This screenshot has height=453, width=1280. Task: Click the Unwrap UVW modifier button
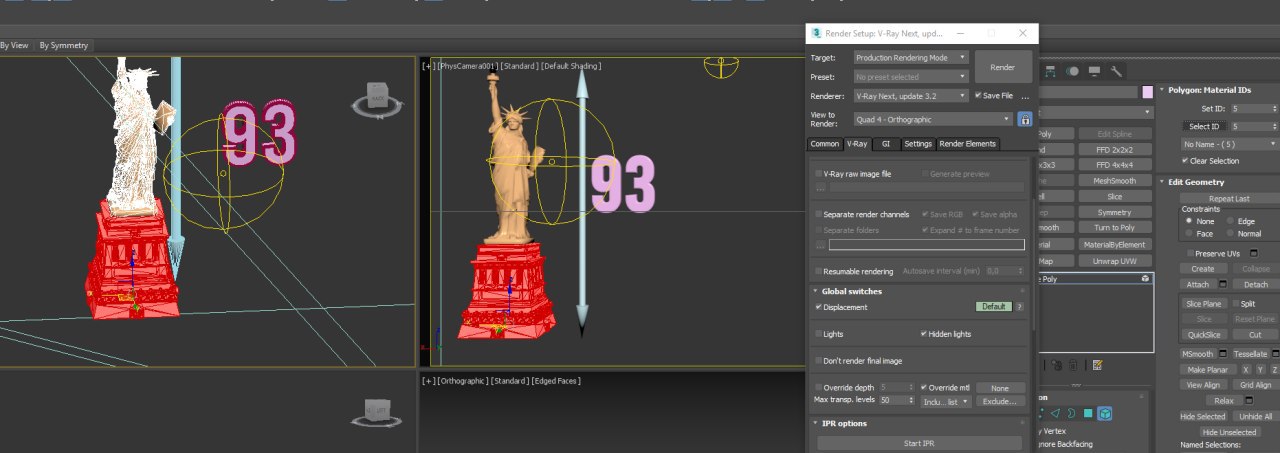[x=1115, y=261]
